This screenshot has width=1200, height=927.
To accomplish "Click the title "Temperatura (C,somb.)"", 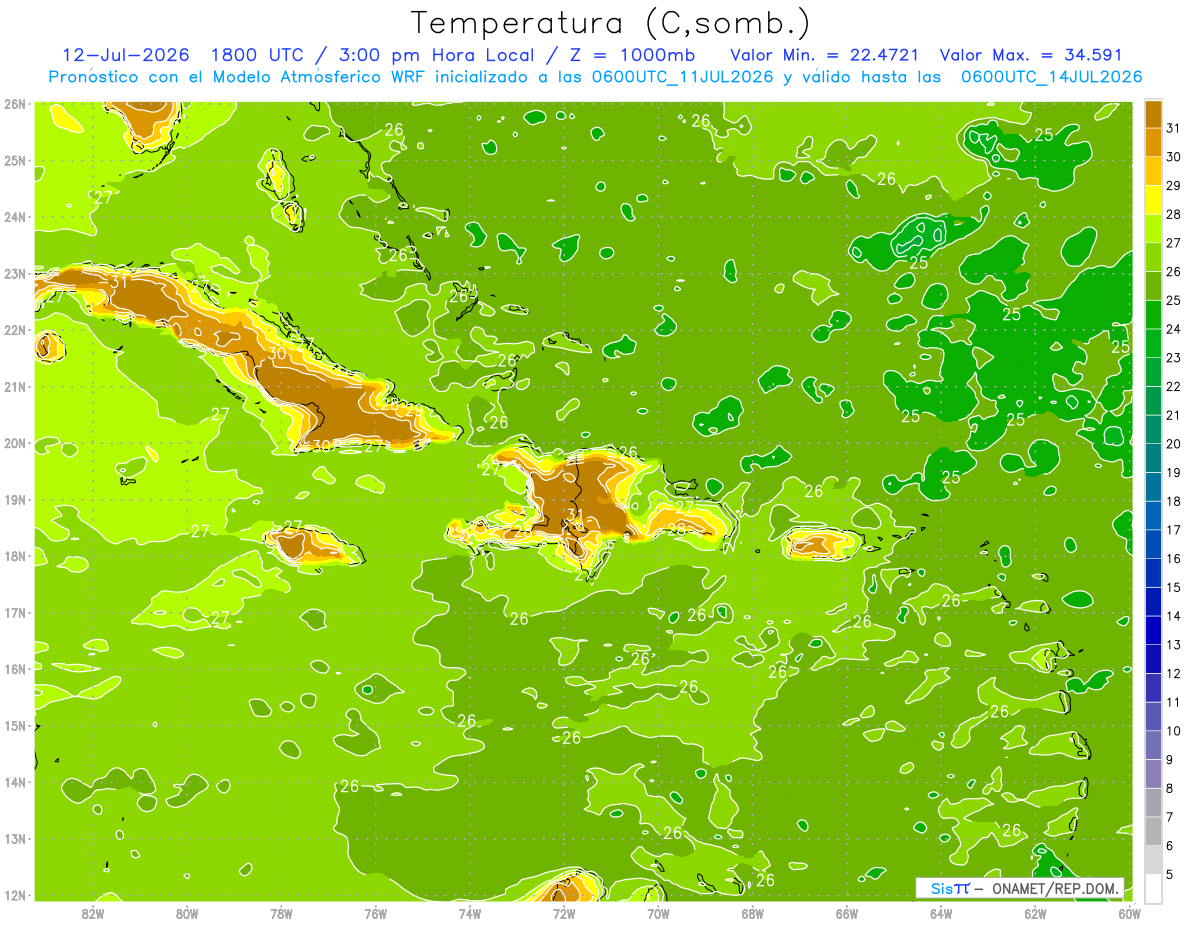I will pos(611,23).
